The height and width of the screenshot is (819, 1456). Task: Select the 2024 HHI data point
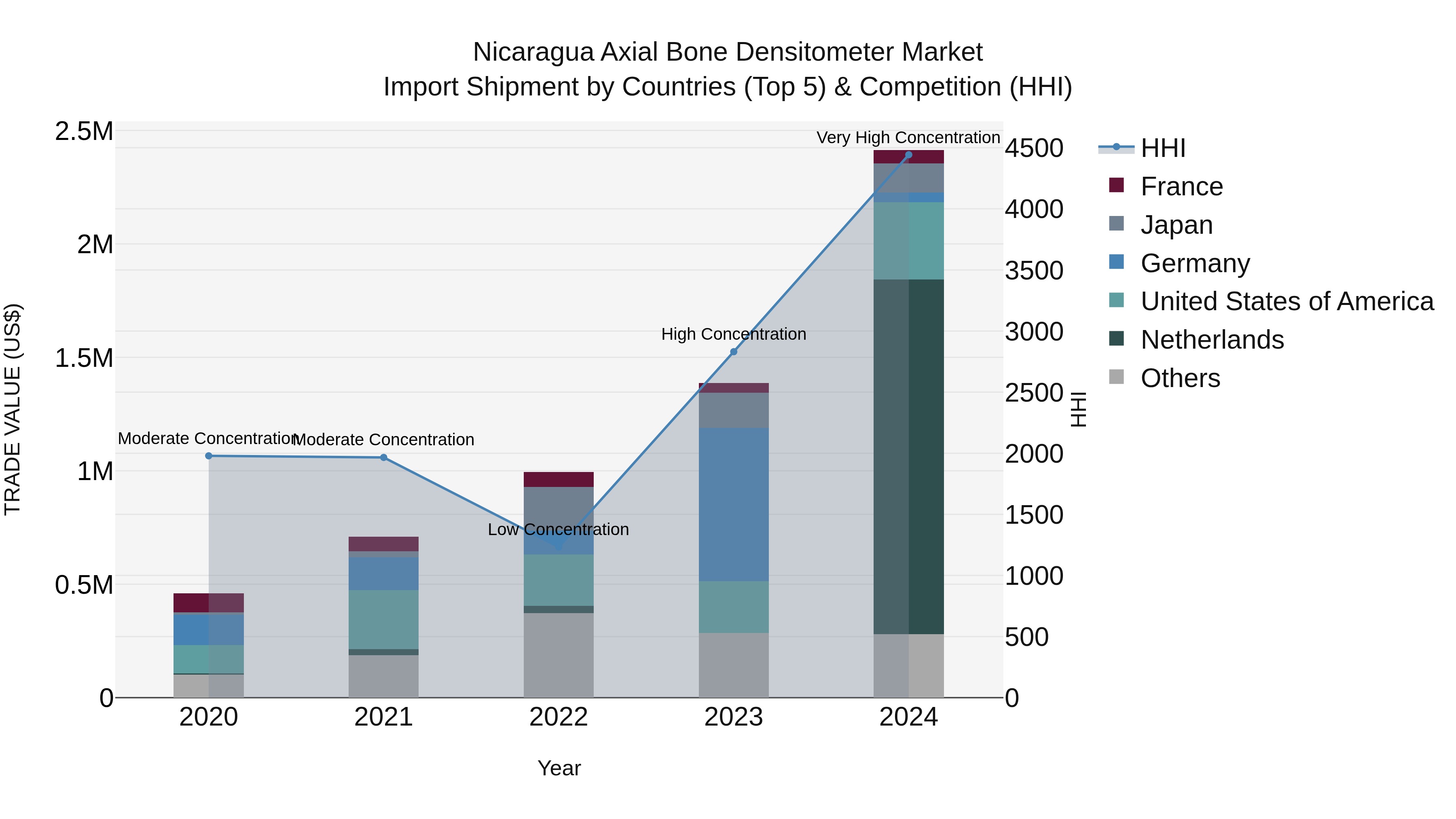909,154
